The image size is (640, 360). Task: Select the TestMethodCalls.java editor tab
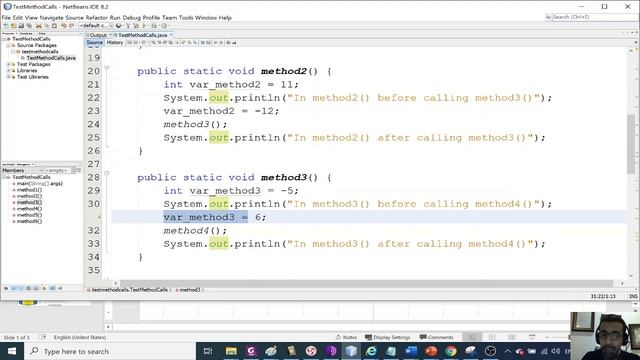pos(142,35)
